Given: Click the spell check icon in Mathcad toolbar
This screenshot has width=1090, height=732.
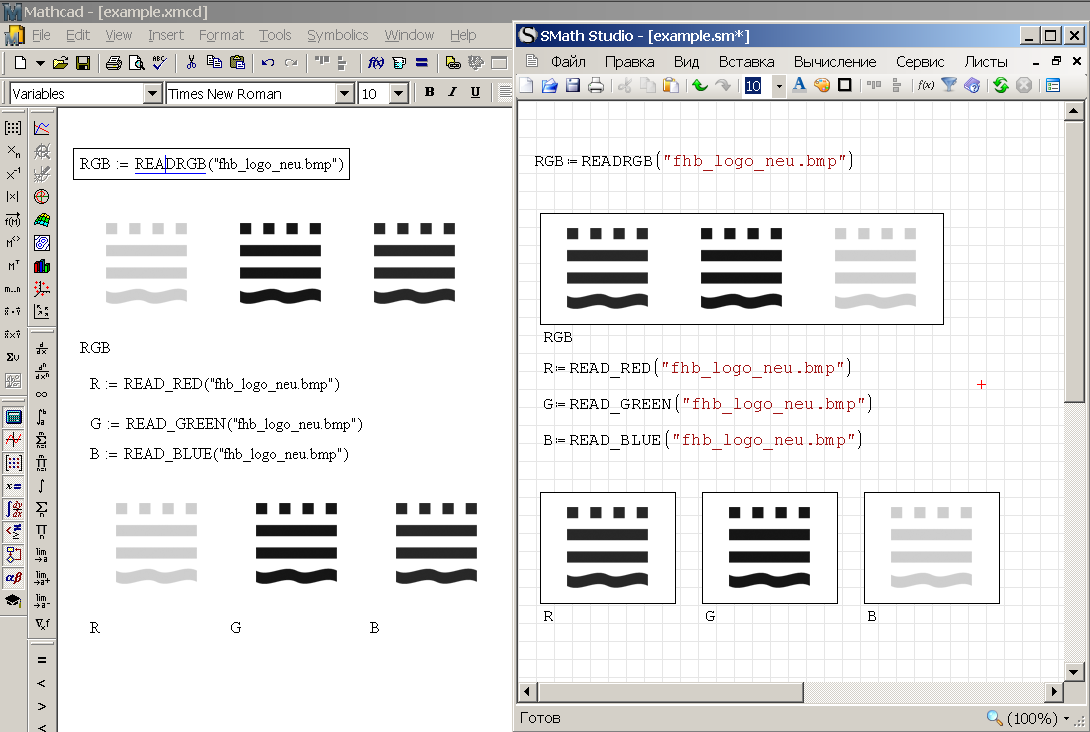Looking at the screenshot, I should coord(157,64).
